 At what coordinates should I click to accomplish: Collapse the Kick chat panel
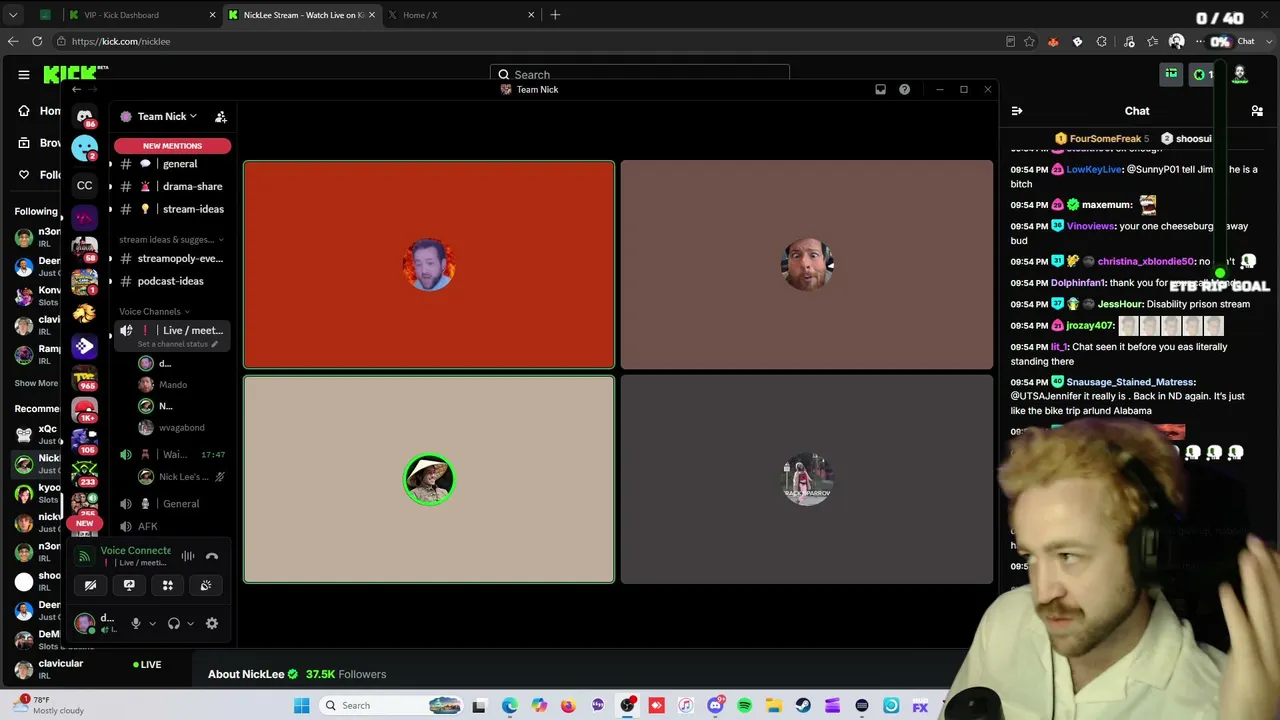click(x=1016, y=111)
